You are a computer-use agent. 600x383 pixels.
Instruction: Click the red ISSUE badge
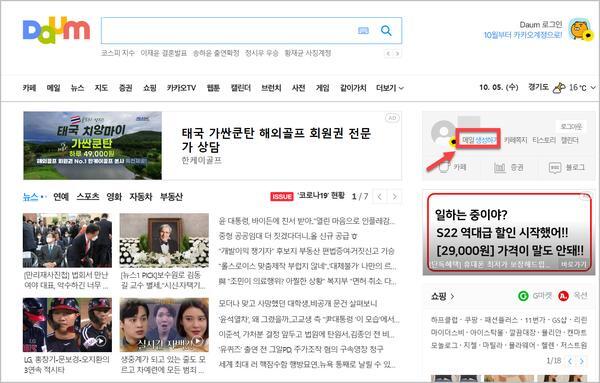pos(282,197)
